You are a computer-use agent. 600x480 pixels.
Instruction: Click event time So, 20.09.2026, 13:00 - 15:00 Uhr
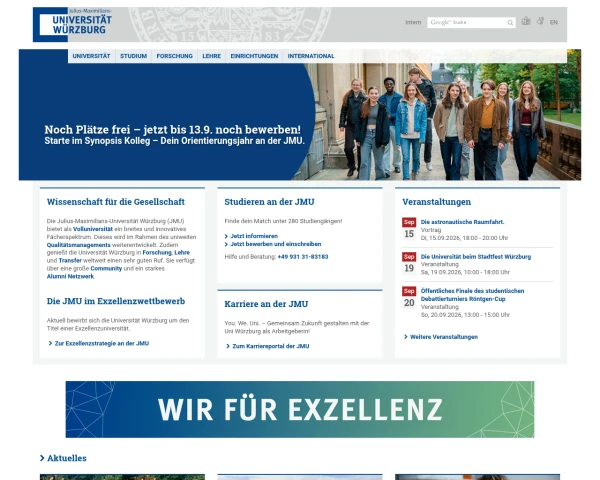pyautogui.click(x=465, y=315)
